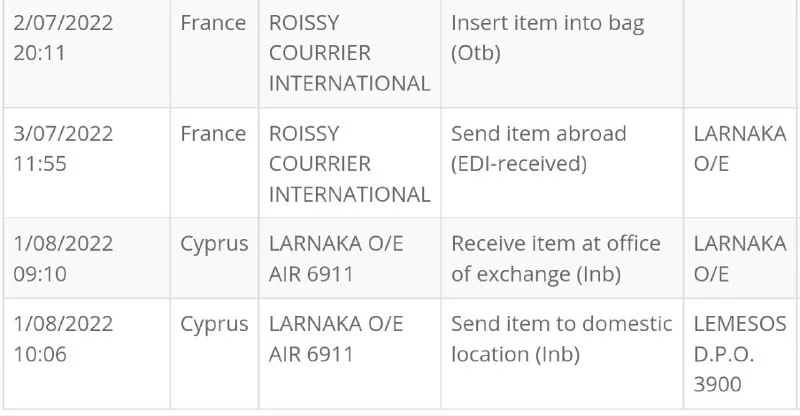
Task: Click ROISSY COURRIER INTERNATIONAL in the 20:11 row
Action: pos(350,54)
